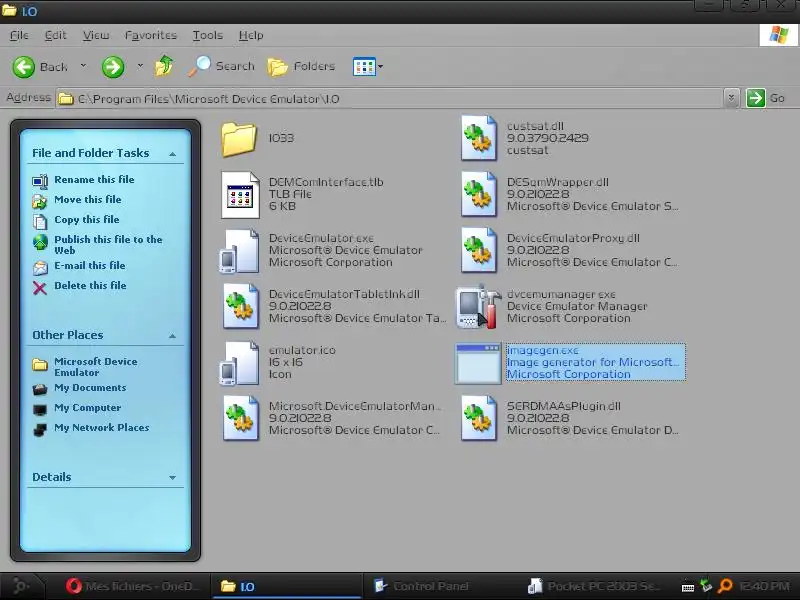The width and height of the screenshot is (800, 600).
Task: Click the Move this file link text
Action: click(x=88, y=199)
